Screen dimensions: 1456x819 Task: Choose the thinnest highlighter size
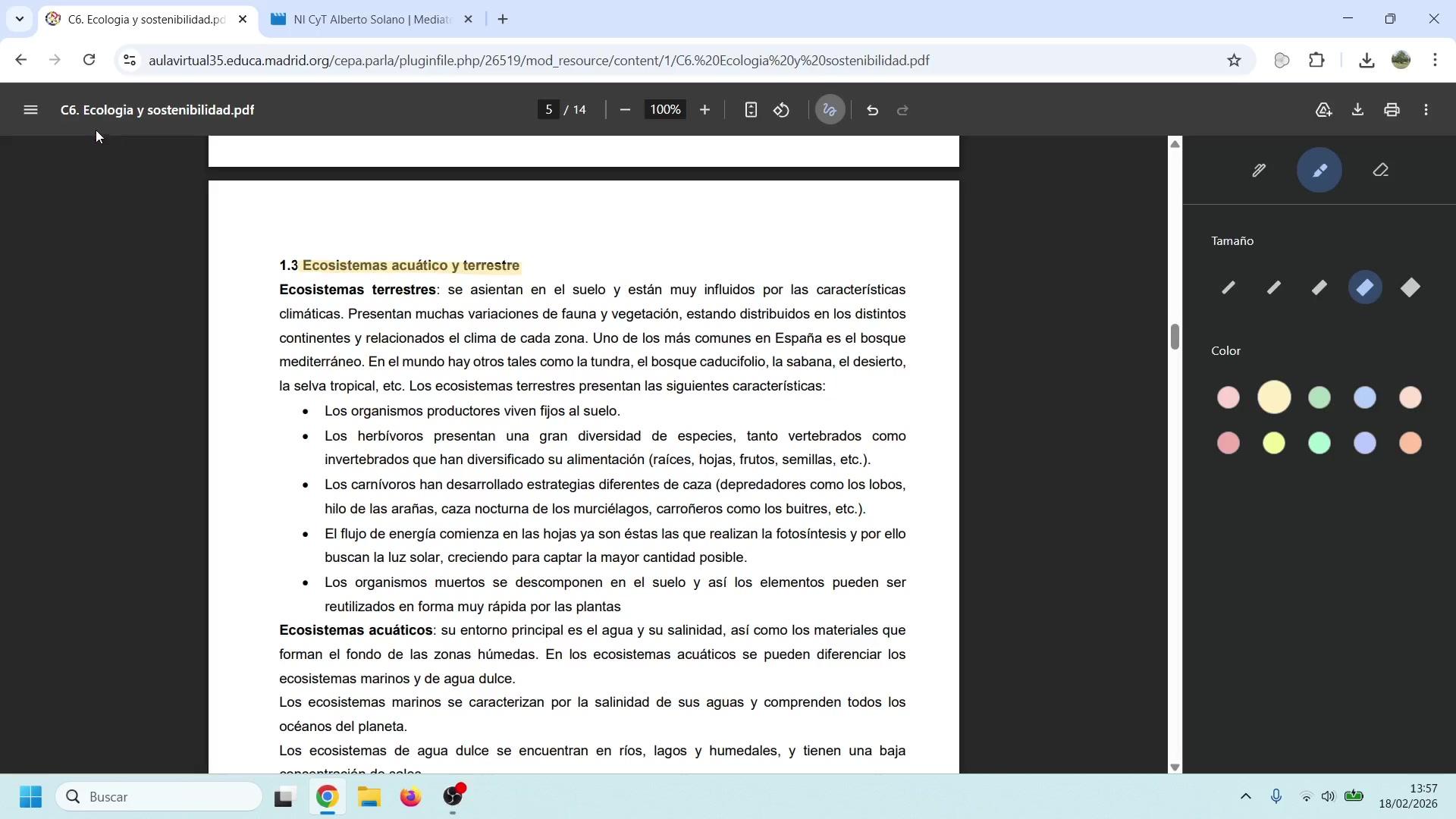point(1228,288)
